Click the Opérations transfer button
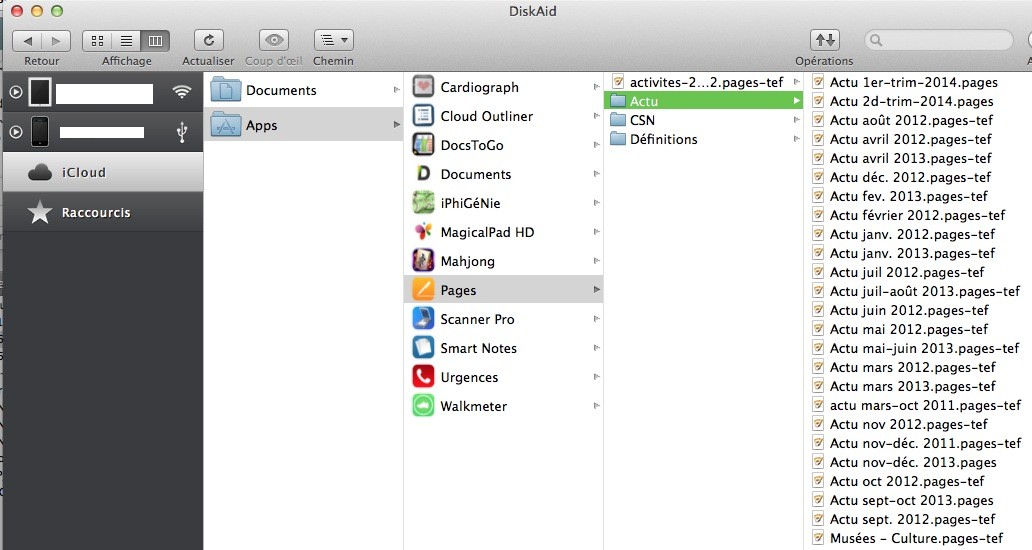The width and height of the screenshot is (1032, 550). pos(824,40)
